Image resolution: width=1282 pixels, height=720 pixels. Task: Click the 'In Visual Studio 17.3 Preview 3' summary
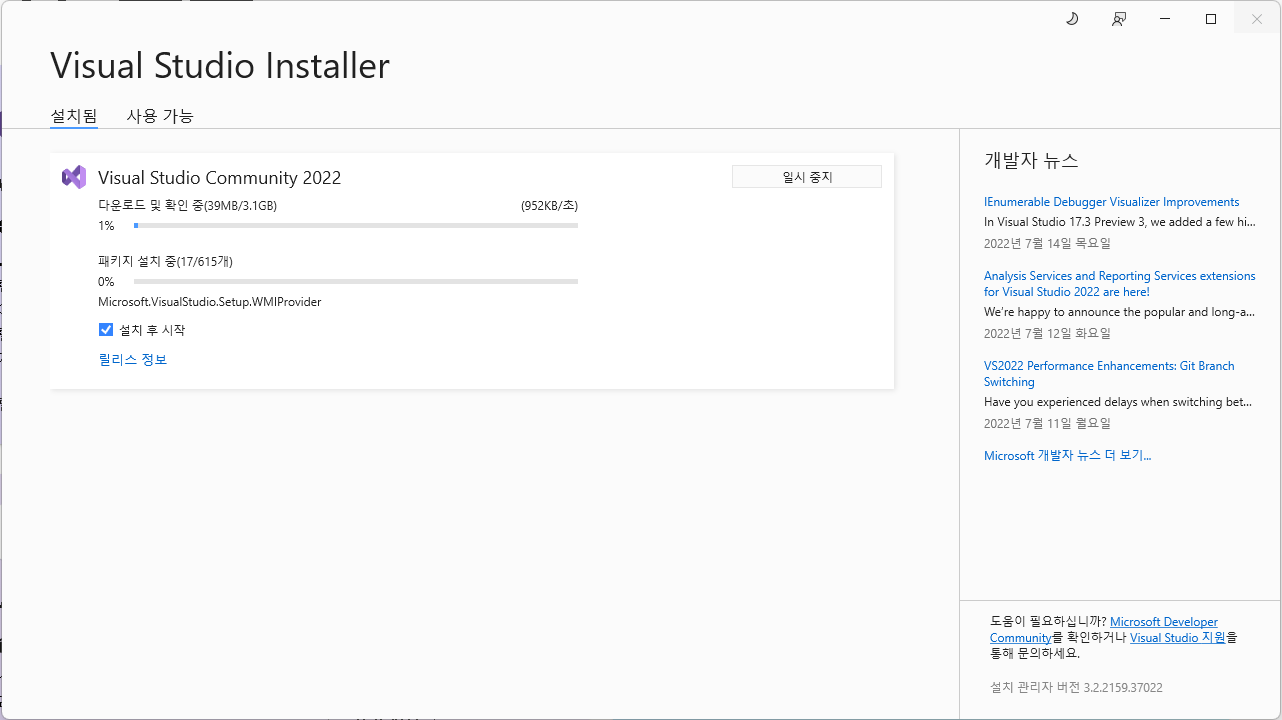(1119, 222)
